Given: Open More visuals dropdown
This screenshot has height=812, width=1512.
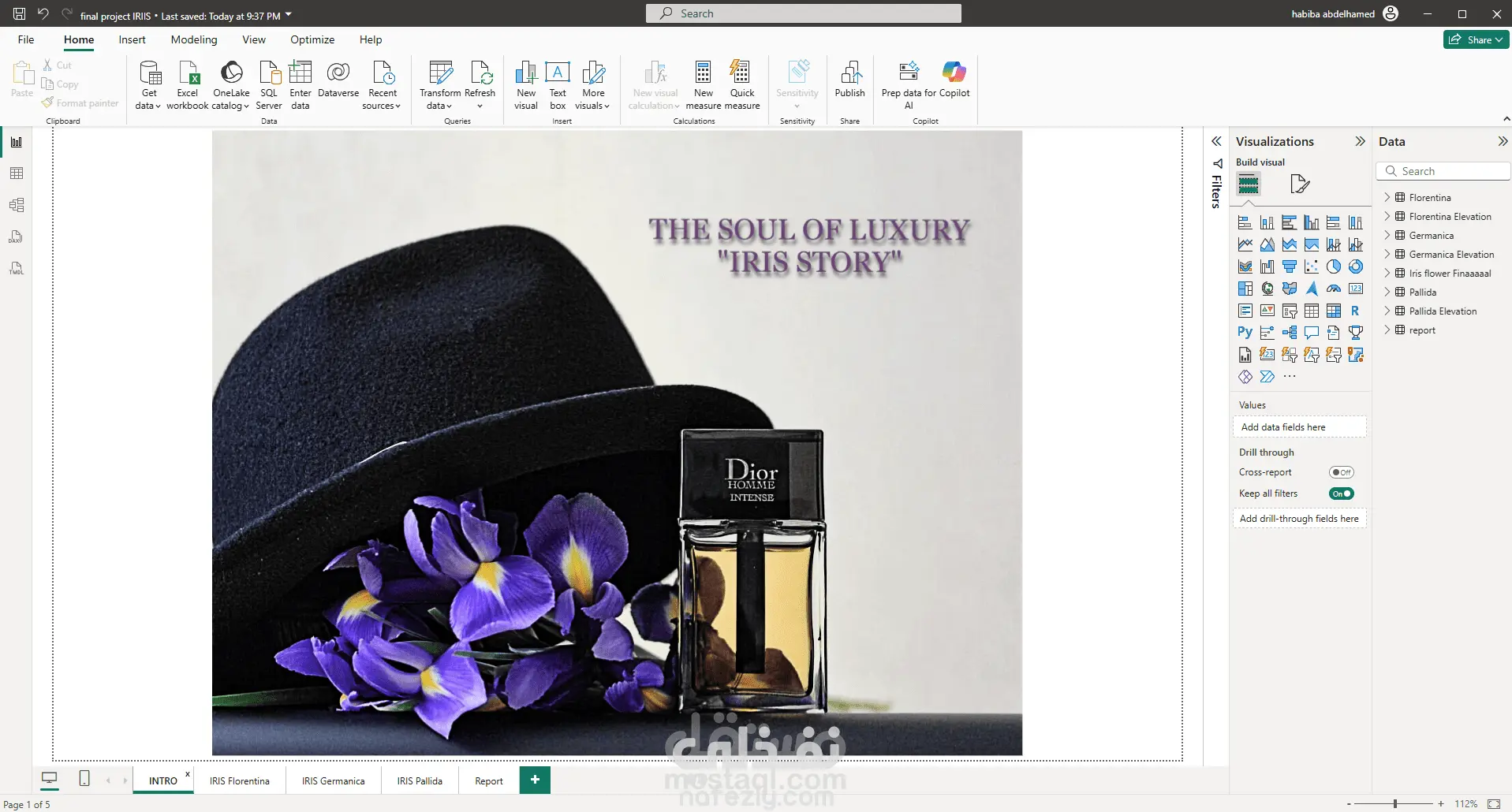Looking at the screenshot, I should point(593,85).
